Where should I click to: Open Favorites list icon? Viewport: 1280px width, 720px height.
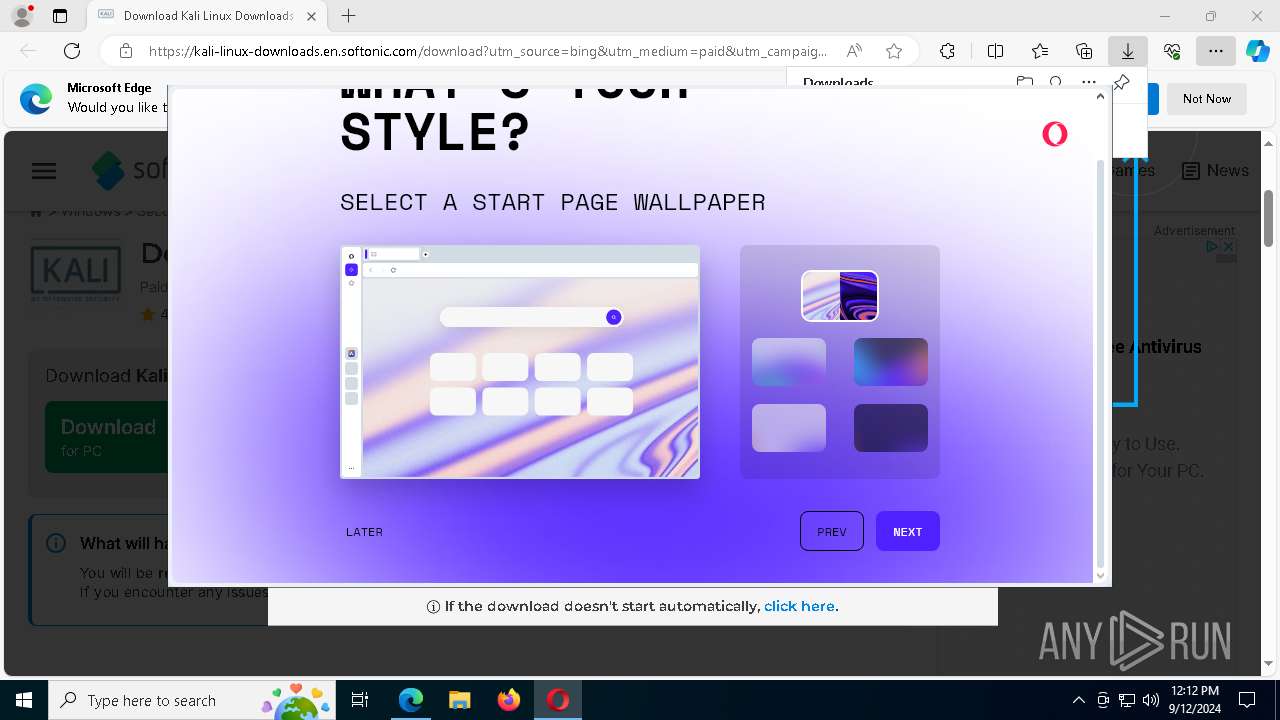(x=1040, y=51)
